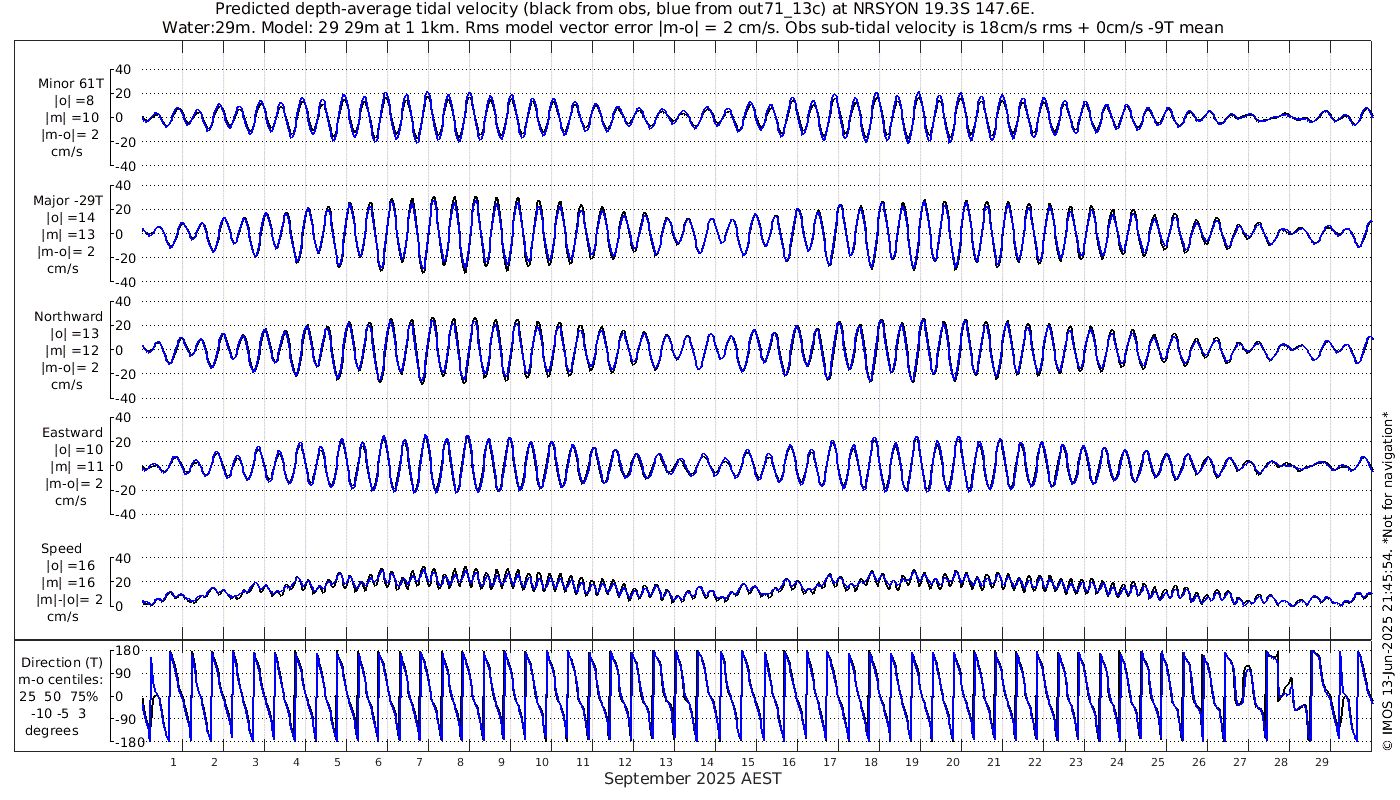Select the IMOS copyright "Not for navigation" text
Screen dimensions: 1400x800
click(1387, 582)
